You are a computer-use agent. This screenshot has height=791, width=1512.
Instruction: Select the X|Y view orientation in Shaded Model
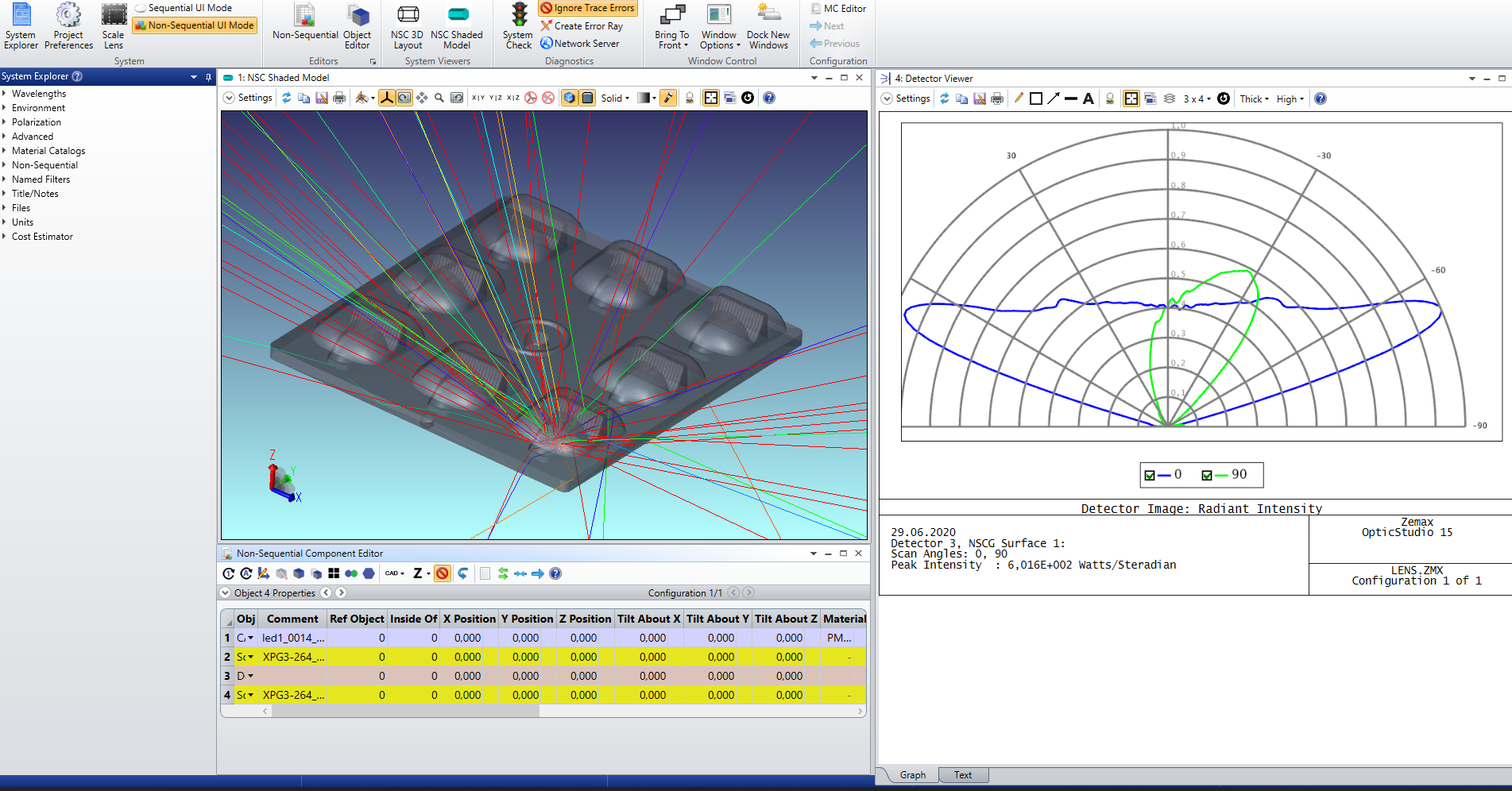[x=478, y=98]
